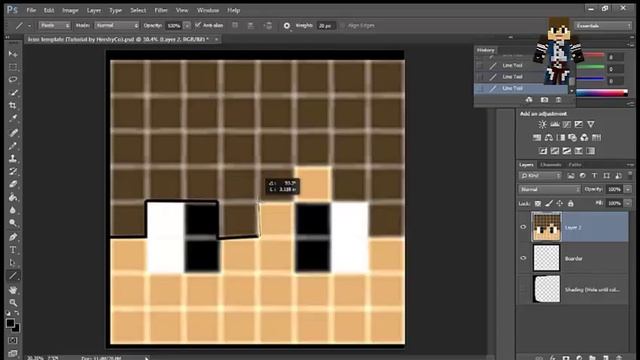Select the Pen tool
The image size is (640, 360).
(x=13, y=237)
